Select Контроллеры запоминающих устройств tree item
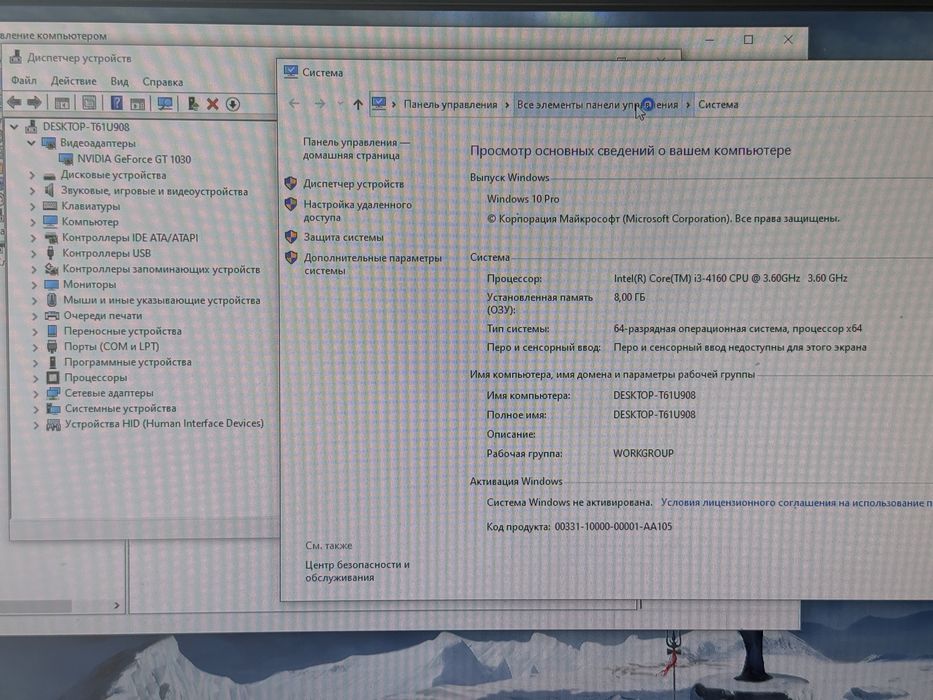933x700 pixels. click(x=161, y=269)
